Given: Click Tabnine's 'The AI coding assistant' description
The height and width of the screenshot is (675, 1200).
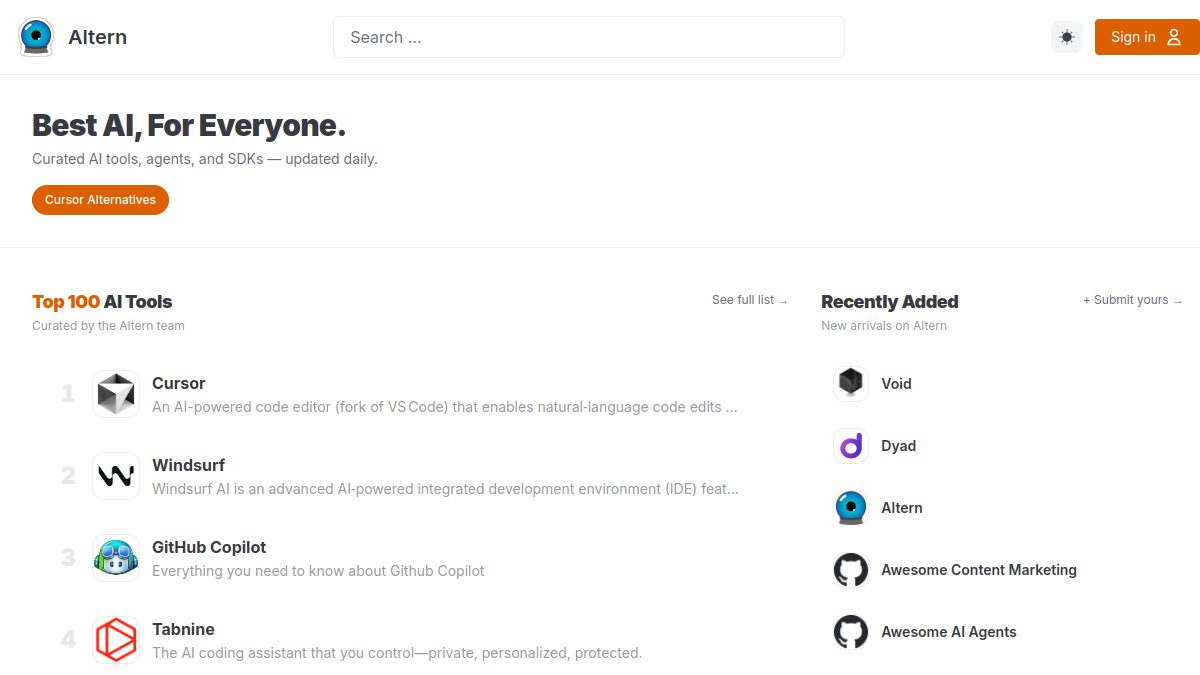Looking at the screenshot, I should [397, 653].
